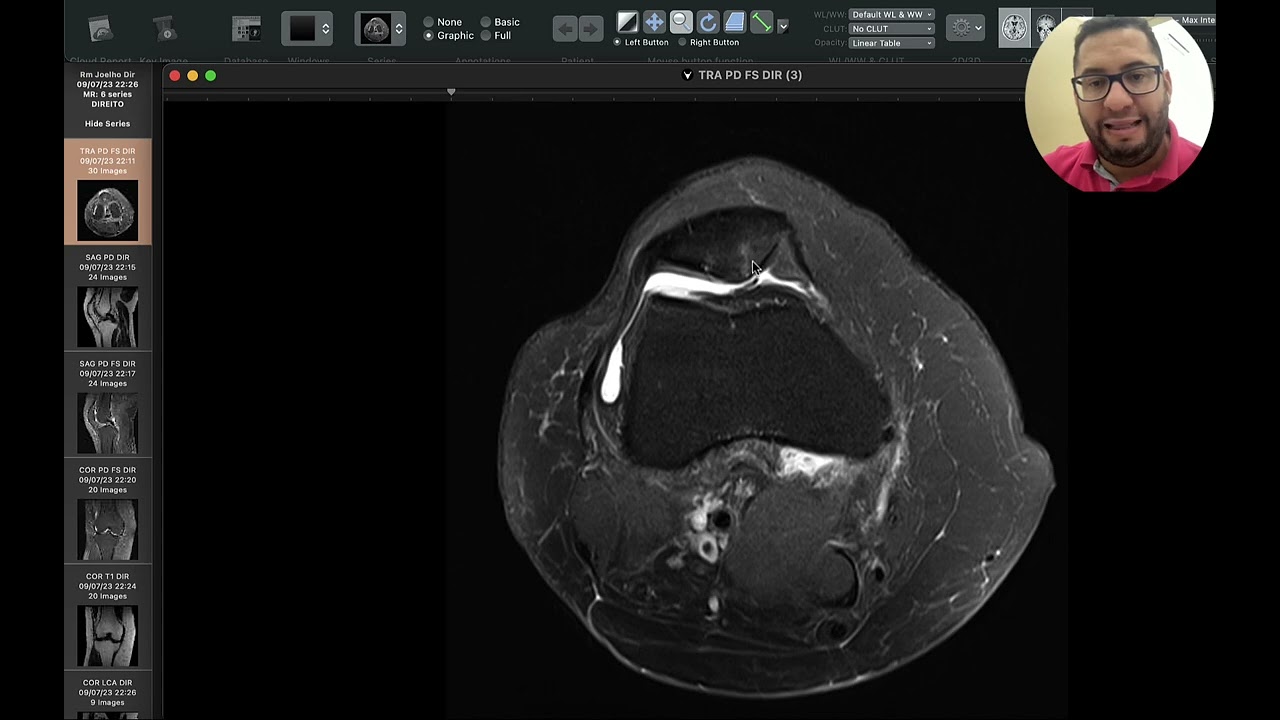
Task: Open the Windows layout dropdown
Action: [307, 29]
